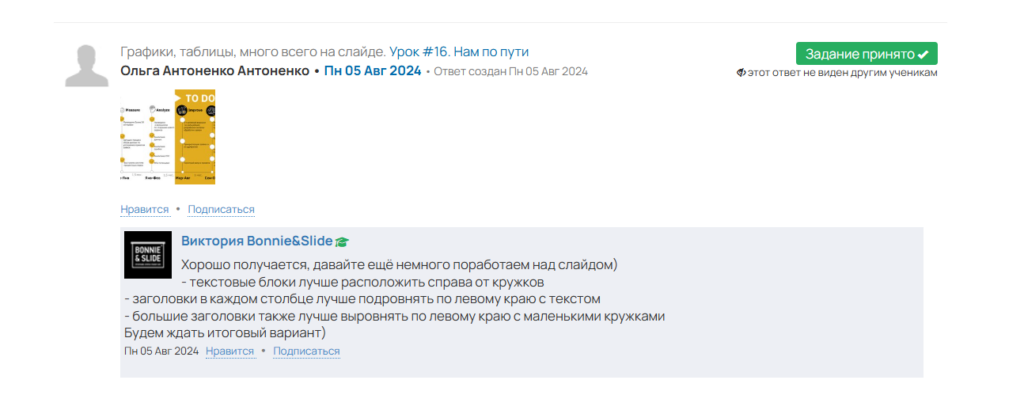This screenshot has width=1024, height=395.
Task: Click the crossed-eye icon near visibility note
Action: pos(741,72)
